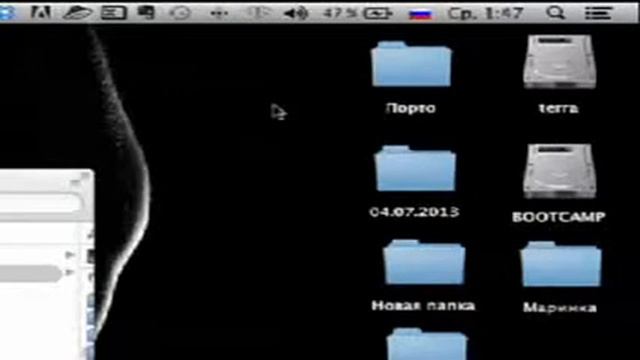Open the Notification Center list icon
The width and height of the screenshot is (640, 360).
[x=598, y=13]
